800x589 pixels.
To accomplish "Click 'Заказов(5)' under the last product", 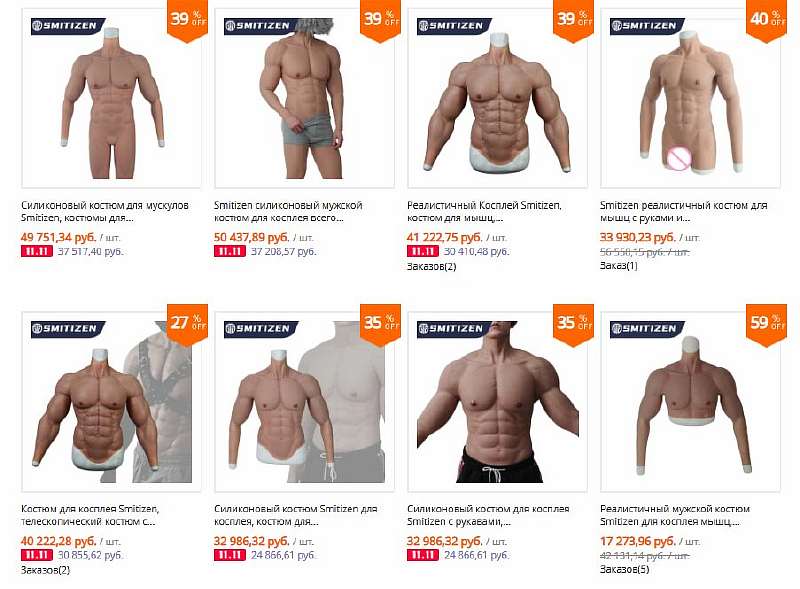I will (624, 569).
